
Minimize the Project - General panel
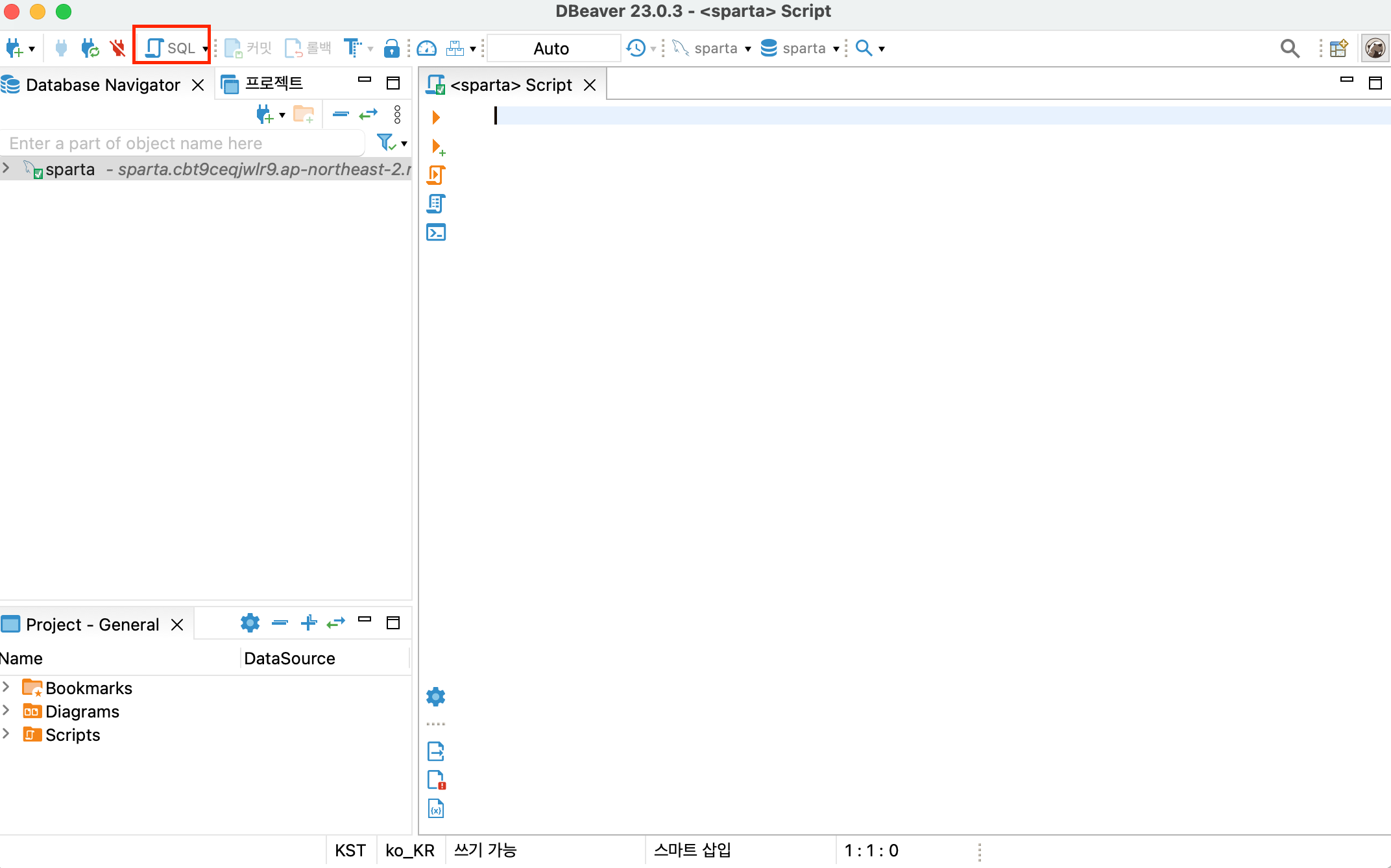(x=365, y=620)
